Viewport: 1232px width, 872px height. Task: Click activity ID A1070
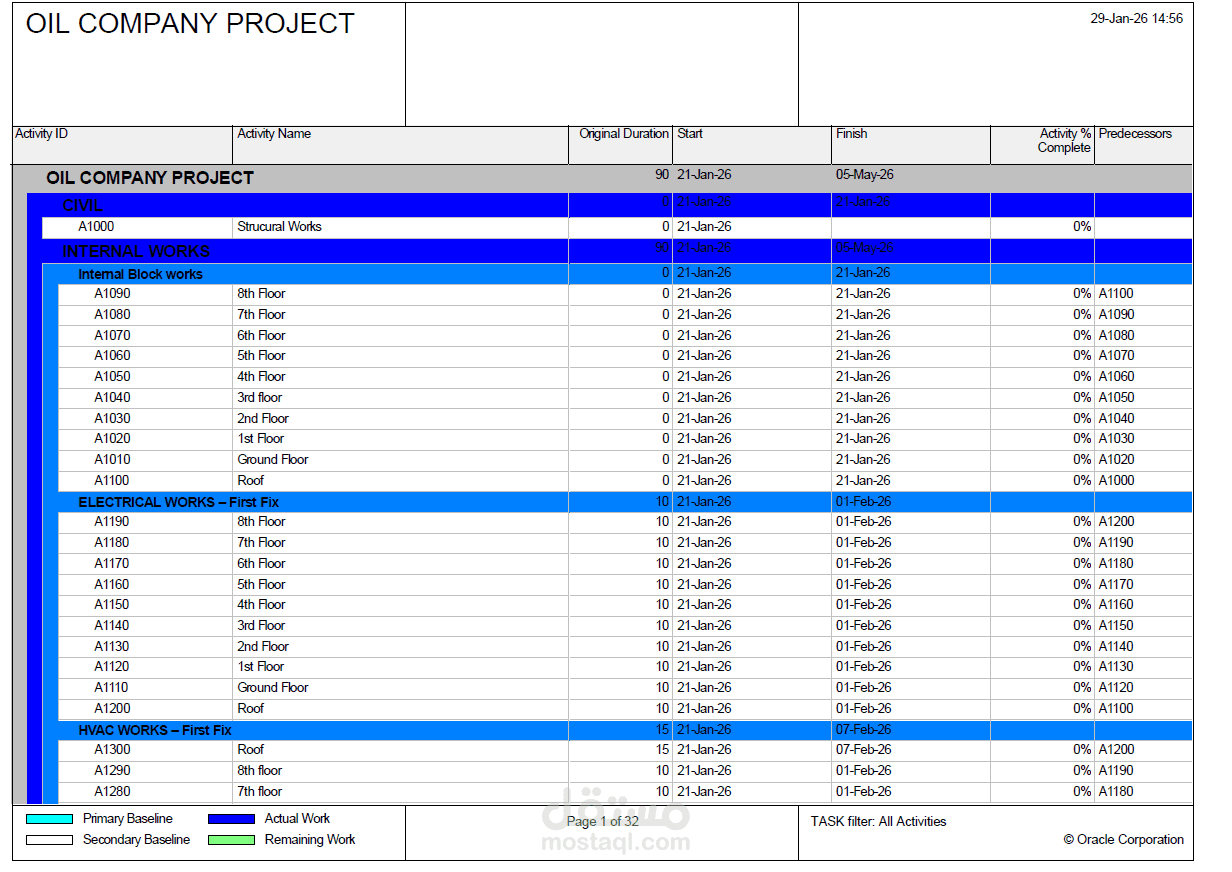click(x=112, y=336)
